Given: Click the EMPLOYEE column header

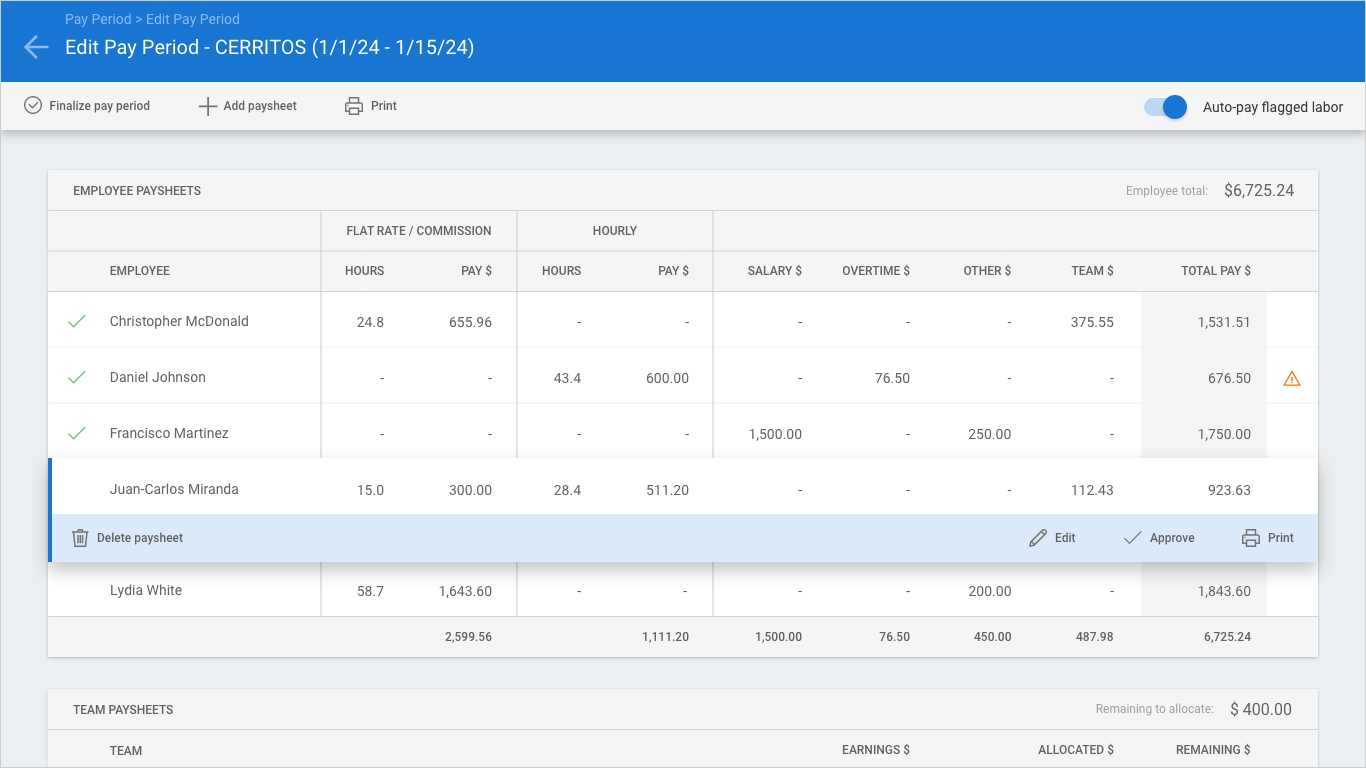Looking at the screenshot, I should point(140,271).
